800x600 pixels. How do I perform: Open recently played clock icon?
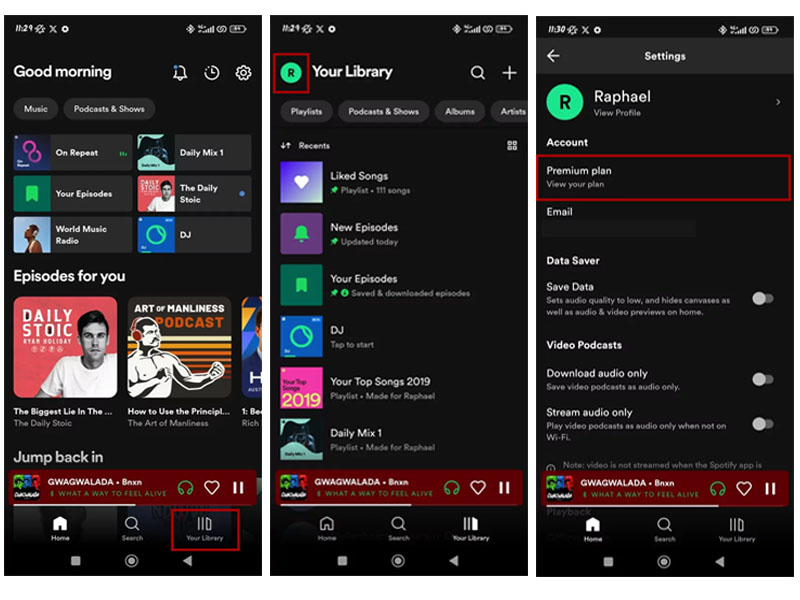pyautogui.click(x=212, y=73)
